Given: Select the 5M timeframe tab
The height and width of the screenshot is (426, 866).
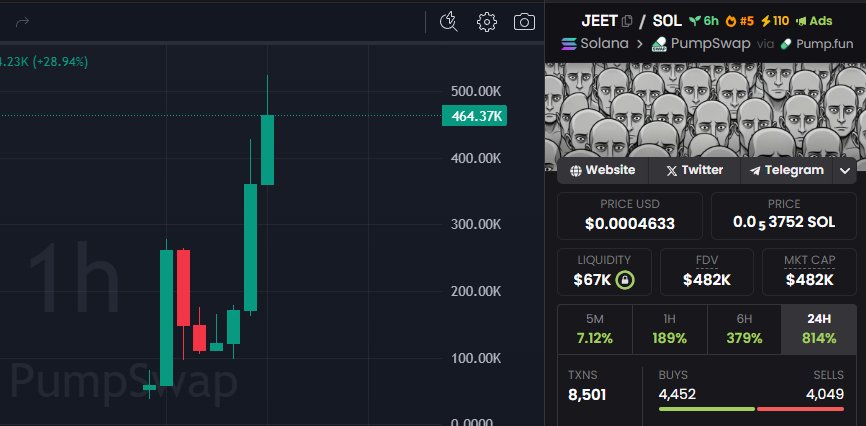Looking at the screenshot, I should pos(594,328).
